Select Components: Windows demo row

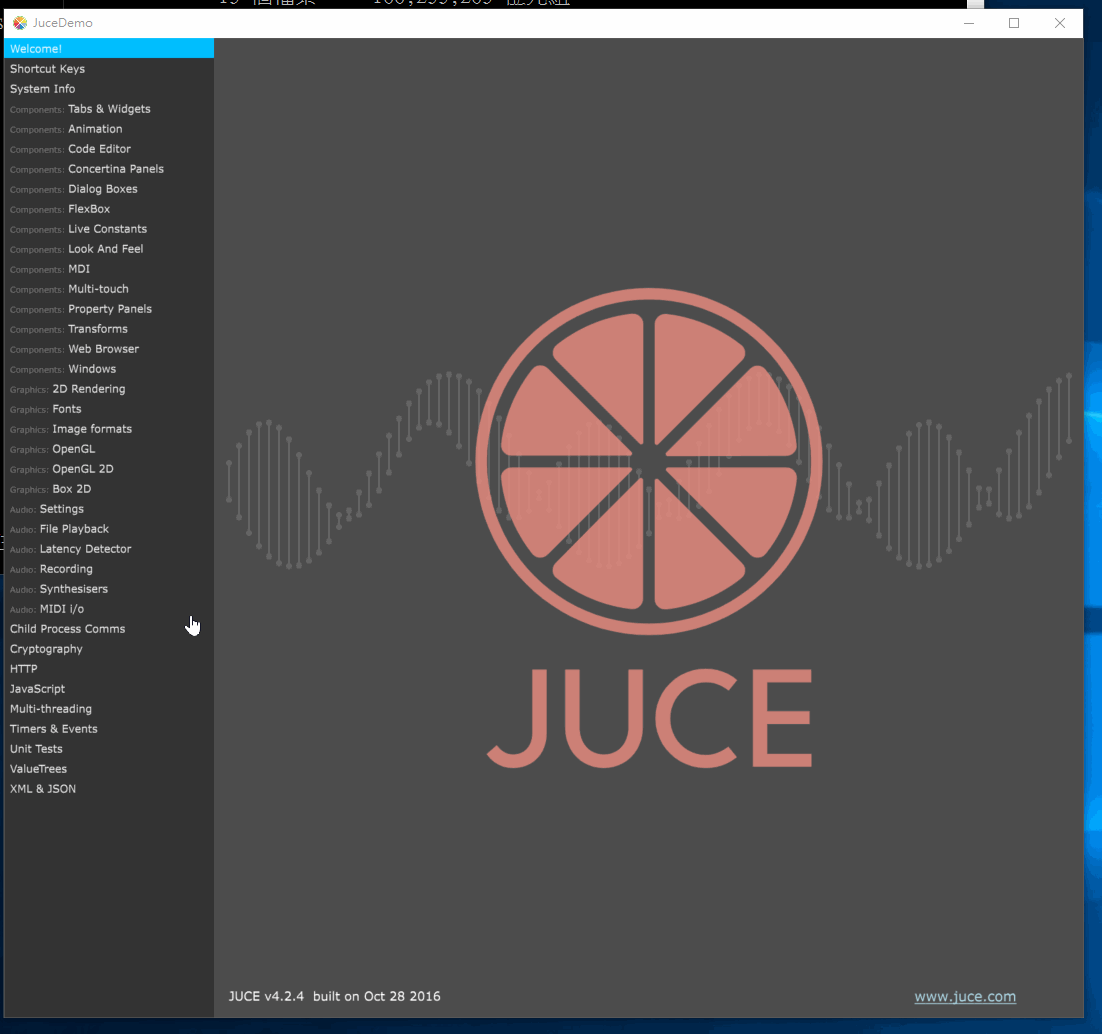[x=109, y=369]
